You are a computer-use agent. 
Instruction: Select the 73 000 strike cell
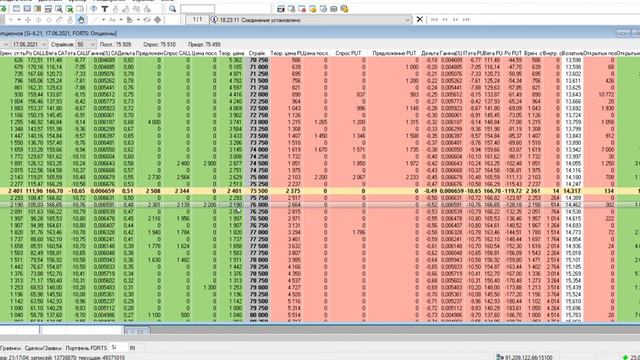pyautogui.click(x=258, y=122)
